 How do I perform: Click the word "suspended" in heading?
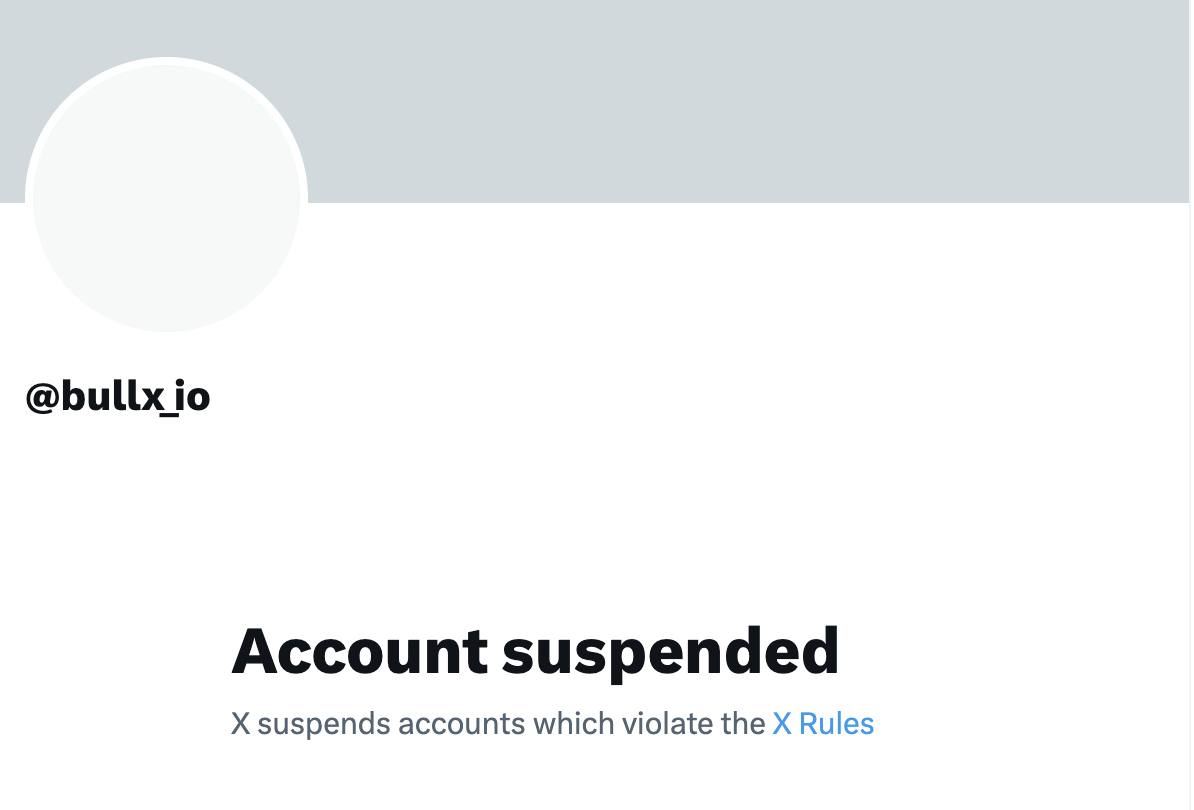[670, 650]
